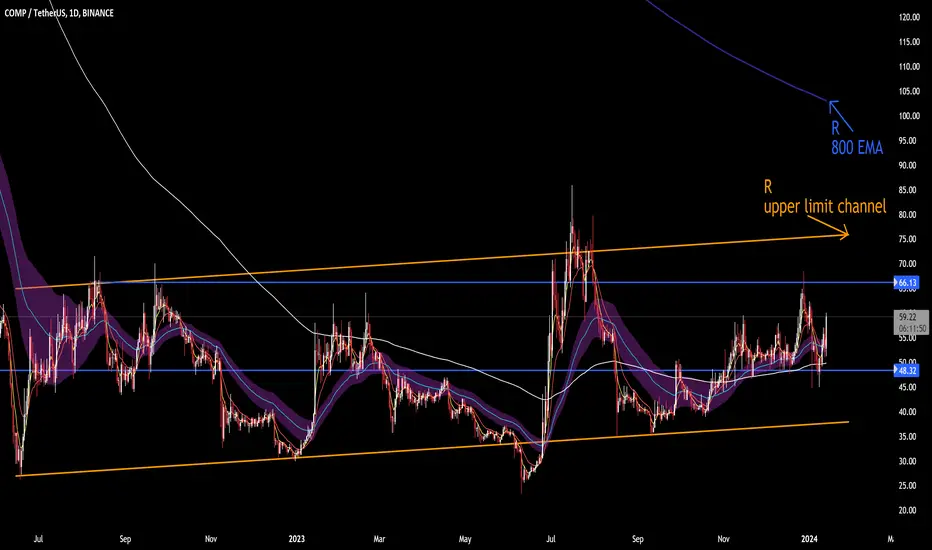The image size is (932, 550).
Task: Click the current price label 59.22
Action: point(908,318)
